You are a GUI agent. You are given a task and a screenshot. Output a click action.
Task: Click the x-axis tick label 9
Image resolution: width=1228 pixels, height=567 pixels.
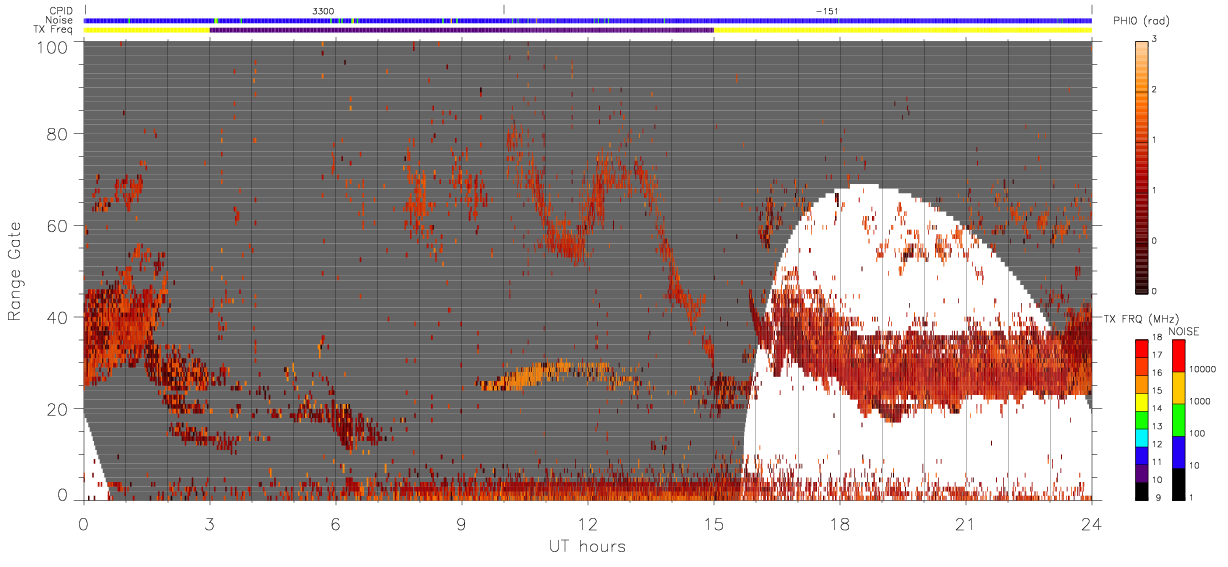[x=462, y=525]
